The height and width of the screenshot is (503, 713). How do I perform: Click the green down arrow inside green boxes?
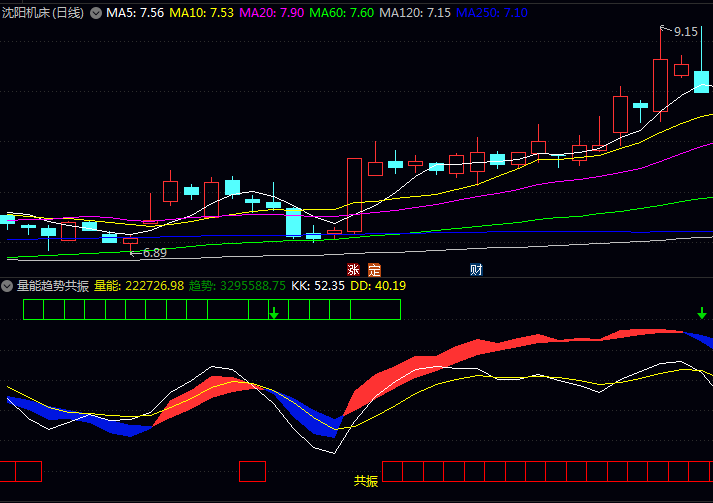coord(274,313)
